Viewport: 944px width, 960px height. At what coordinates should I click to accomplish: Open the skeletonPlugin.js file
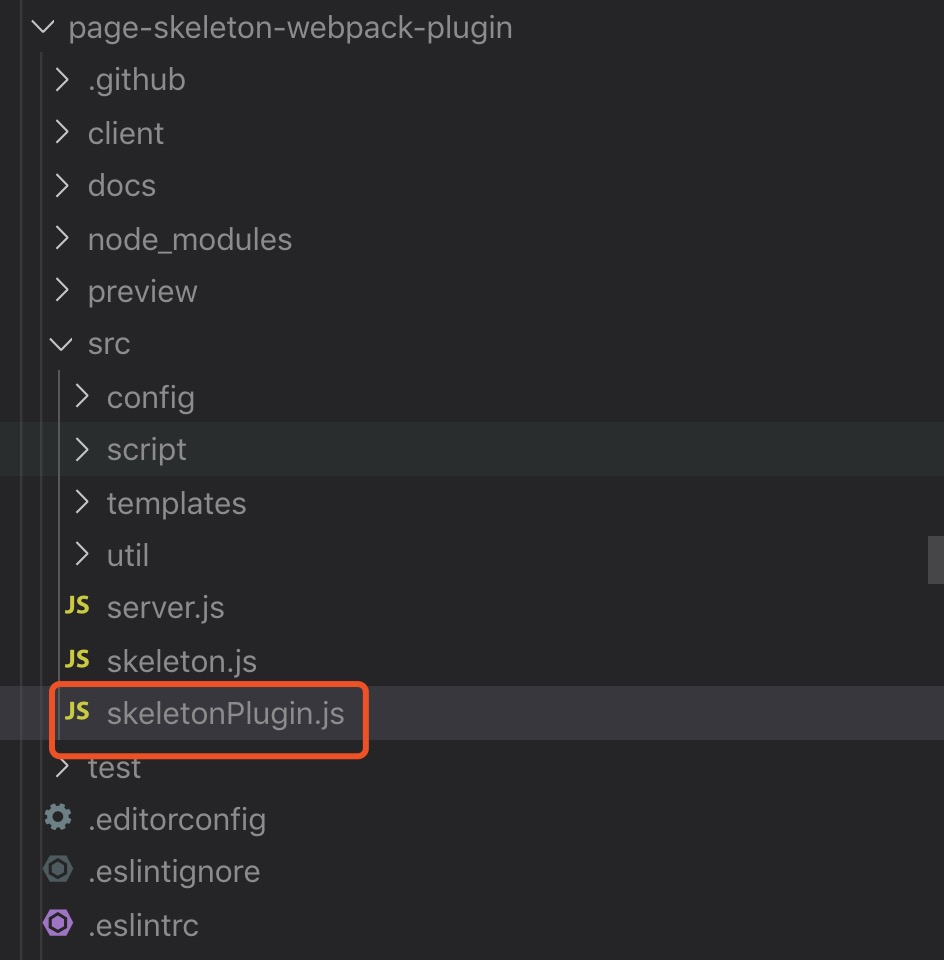point(225,713)
